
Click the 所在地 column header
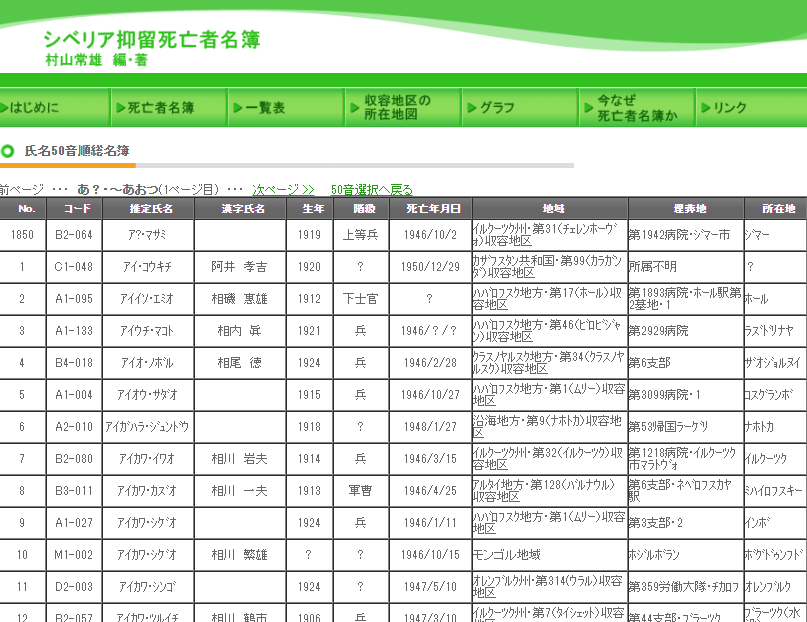point(776,208)
